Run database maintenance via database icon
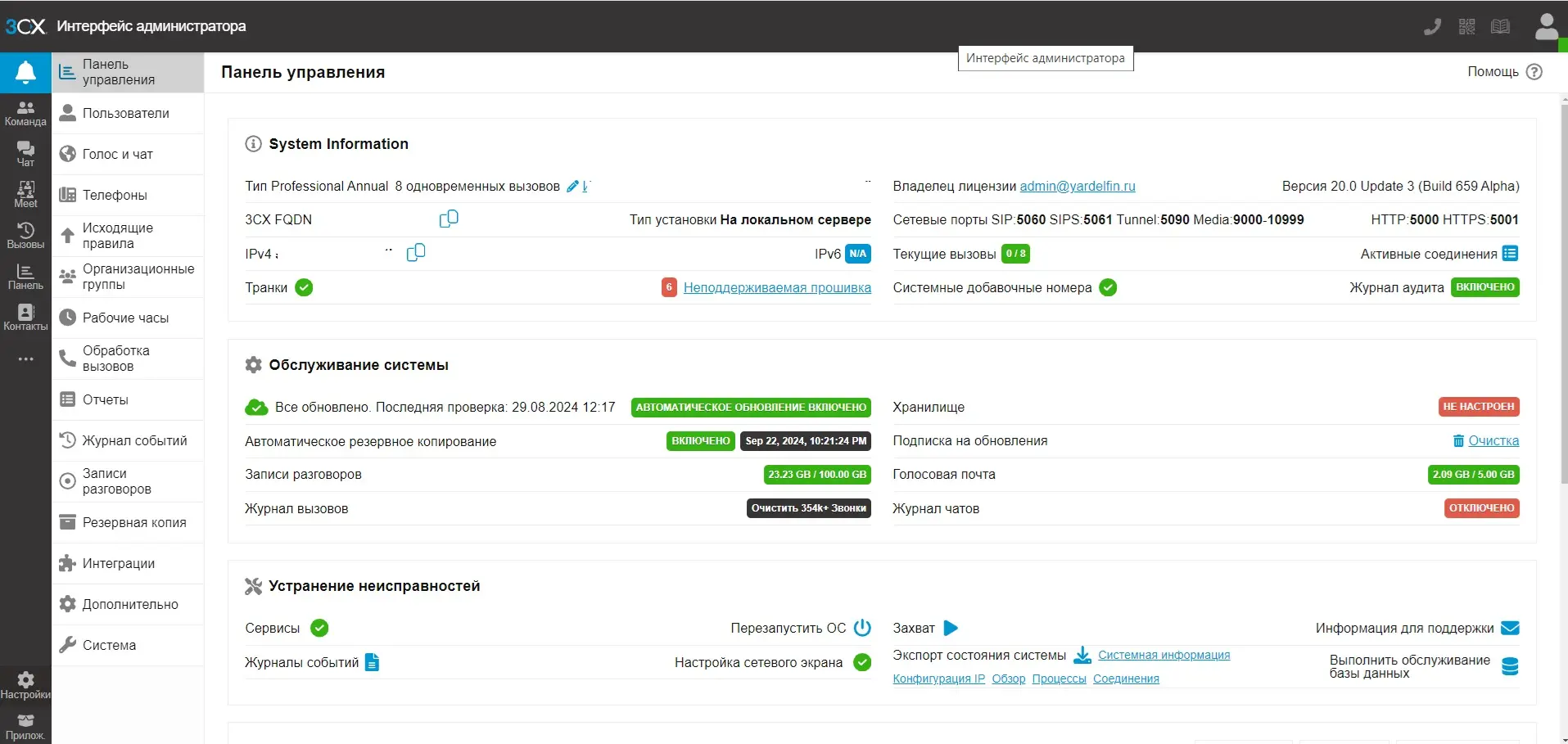The image size is (1568, 744). pos(1510,666)
